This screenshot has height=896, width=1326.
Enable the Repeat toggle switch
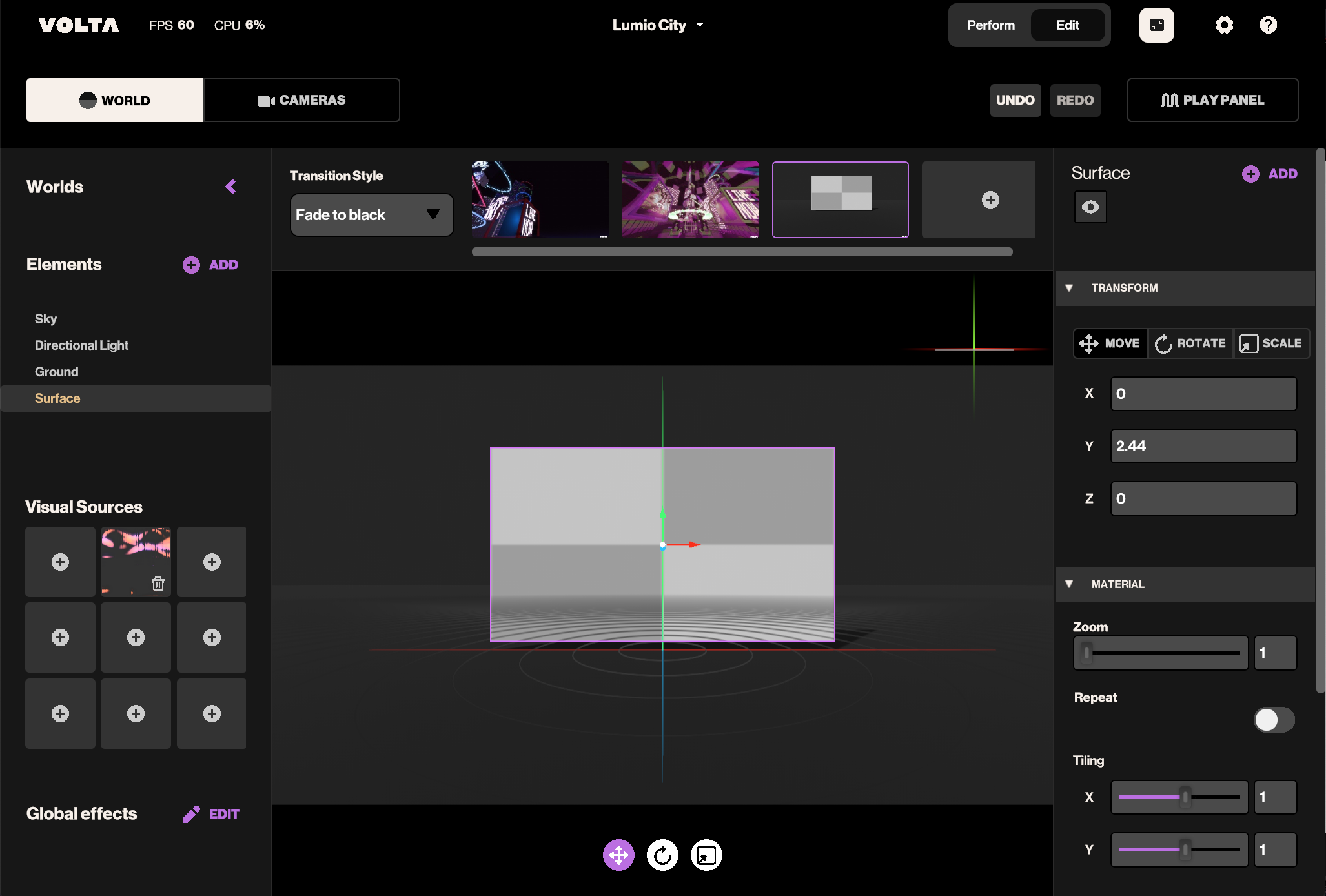(1273, 720)
